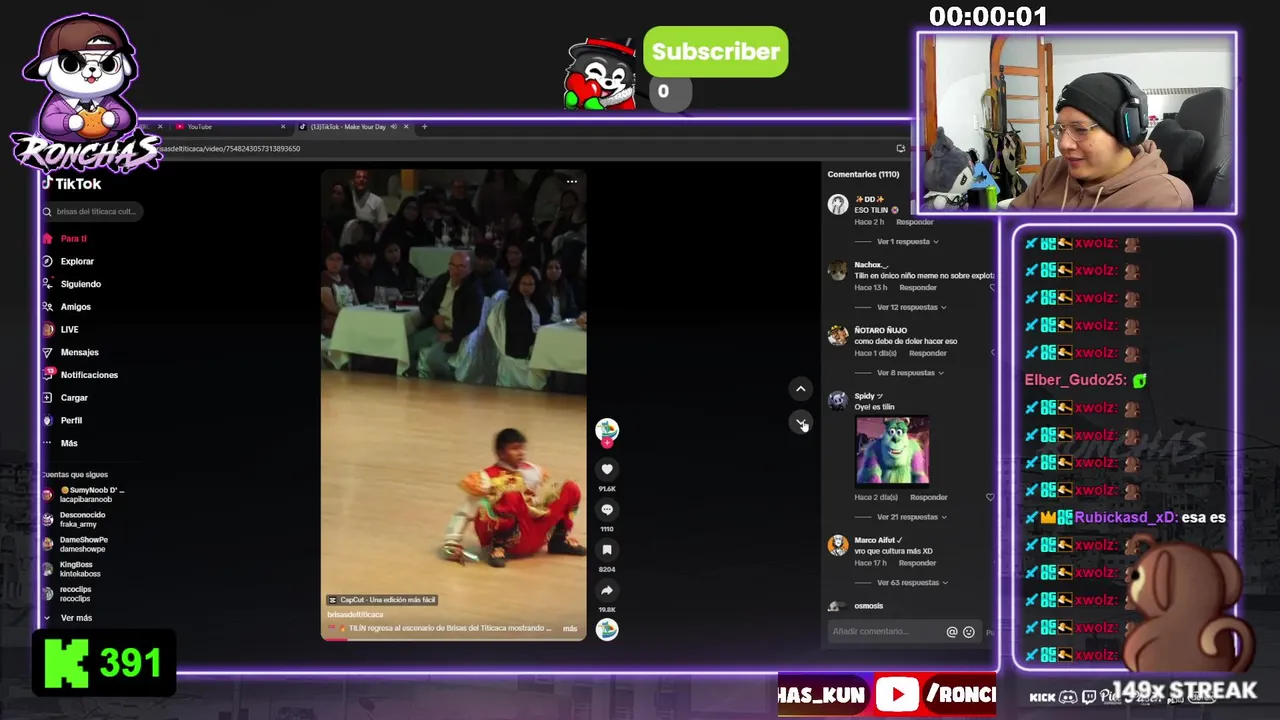Reply to ÑOTARO ÑUJO's comment
The width and height of the screenshot is (1280, 720).
[x=927, y=353]
